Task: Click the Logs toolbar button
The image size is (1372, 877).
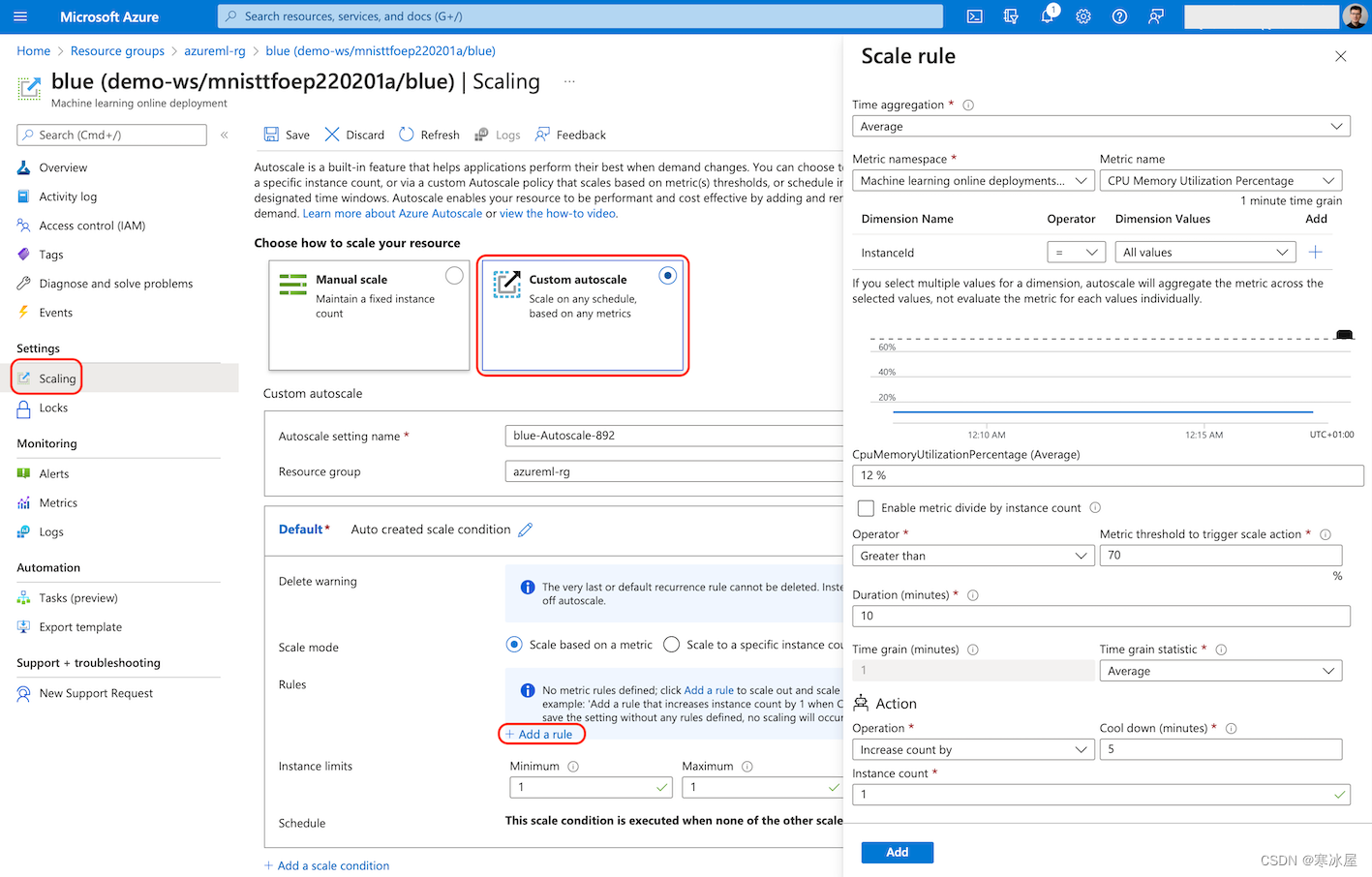Action: click(x=498, y=135)
